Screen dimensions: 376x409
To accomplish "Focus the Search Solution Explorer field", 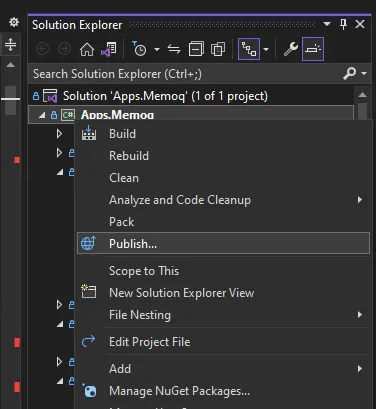I will coord(200,74).
